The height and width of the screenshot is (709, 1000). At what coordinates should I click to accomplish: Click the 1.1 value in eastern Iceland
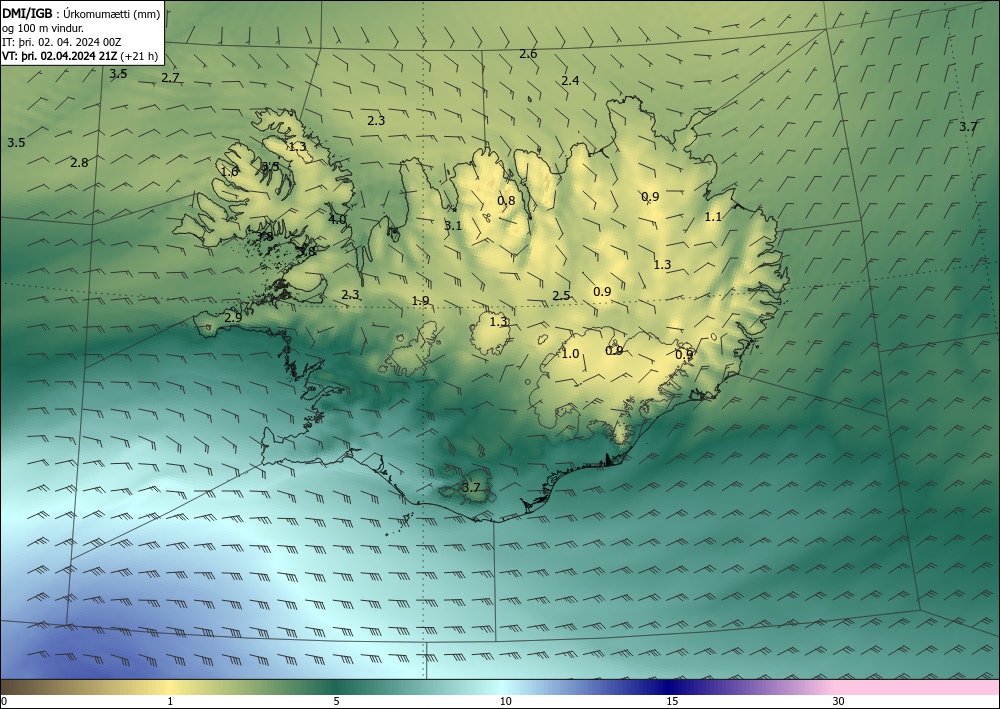(713, 217)
